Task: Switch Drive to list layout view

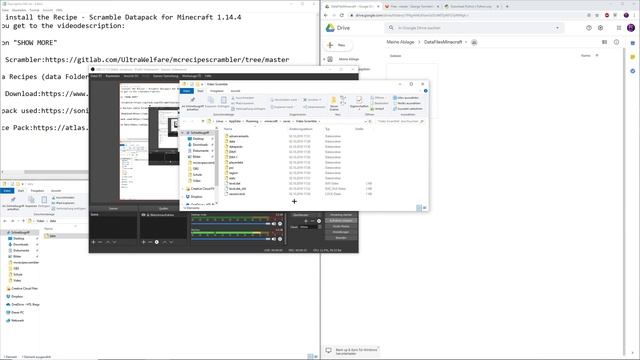Action: (x=604, y=42)
